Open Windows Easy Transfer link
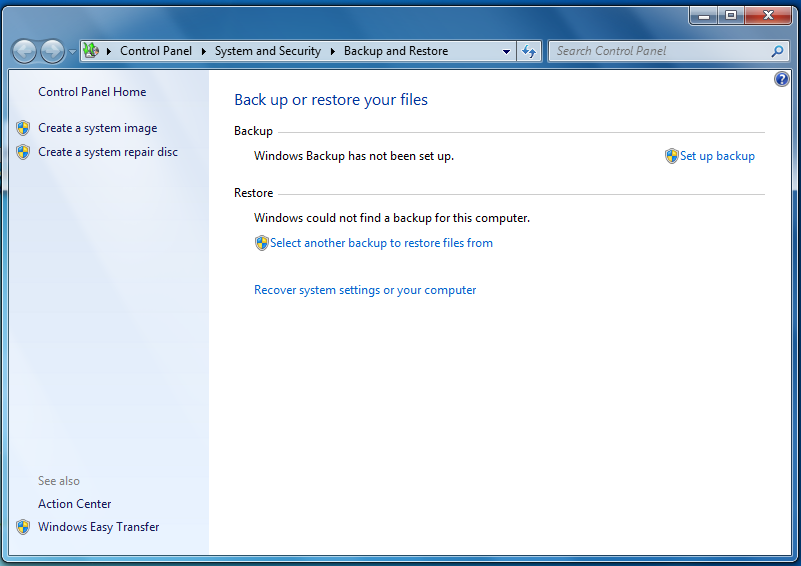The width and height of the screenshot is (801, 566). pyautogui.click(x=99, y=527)
